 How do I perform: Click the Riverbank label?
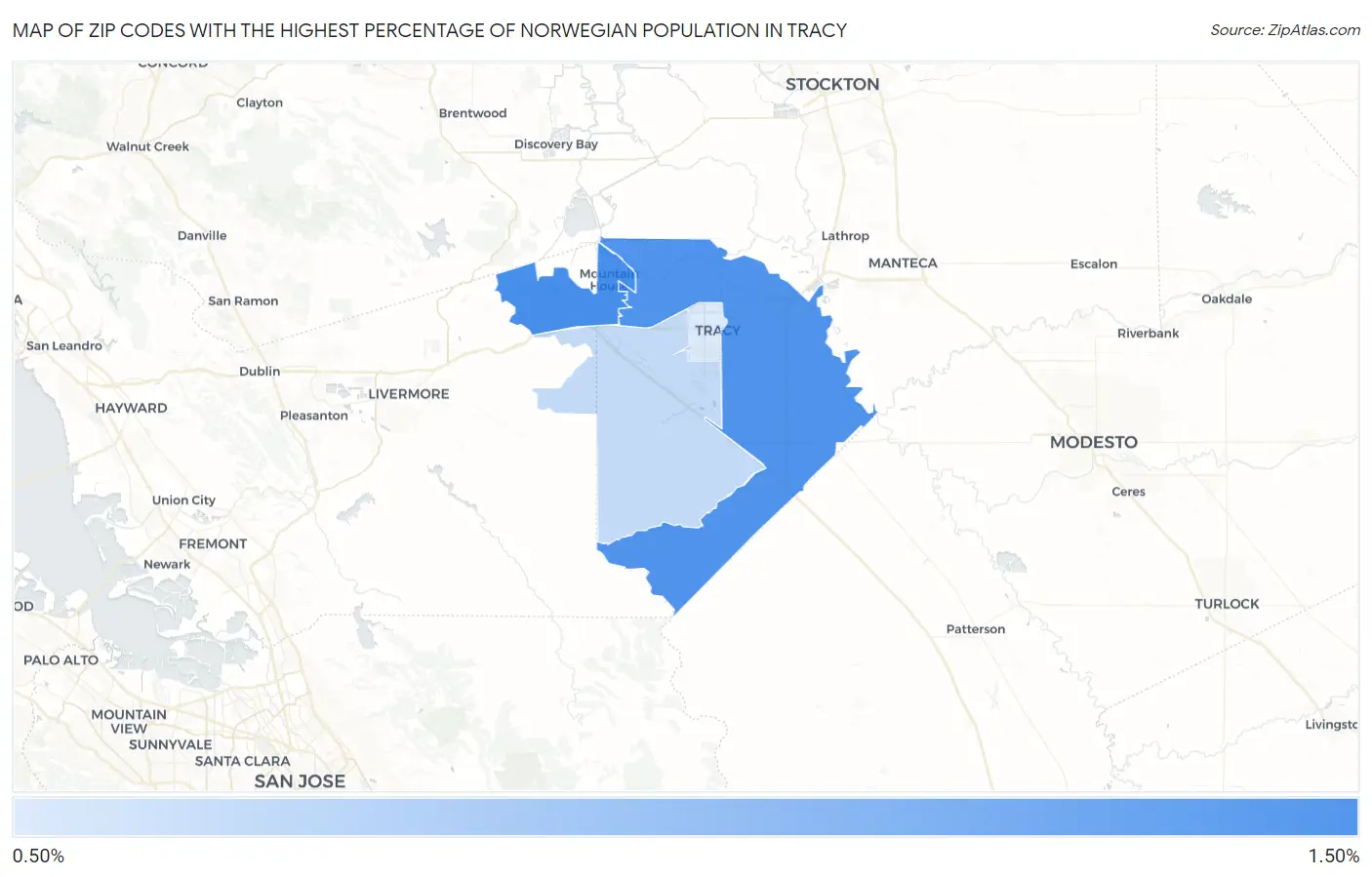coord(1148,334)
